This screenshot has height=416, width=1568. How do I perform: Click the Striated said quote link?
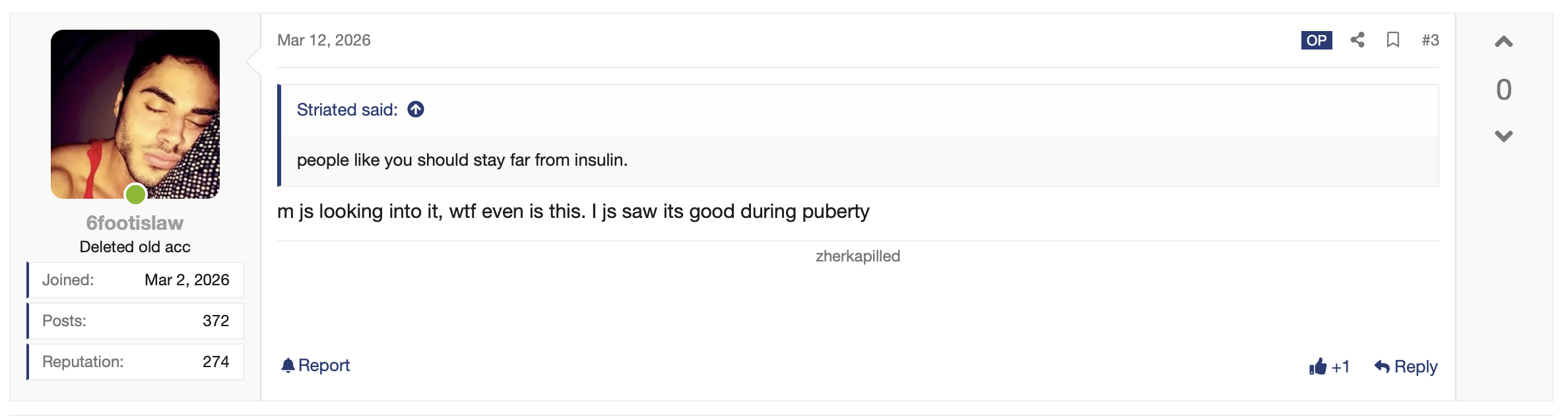coord(347,110)
